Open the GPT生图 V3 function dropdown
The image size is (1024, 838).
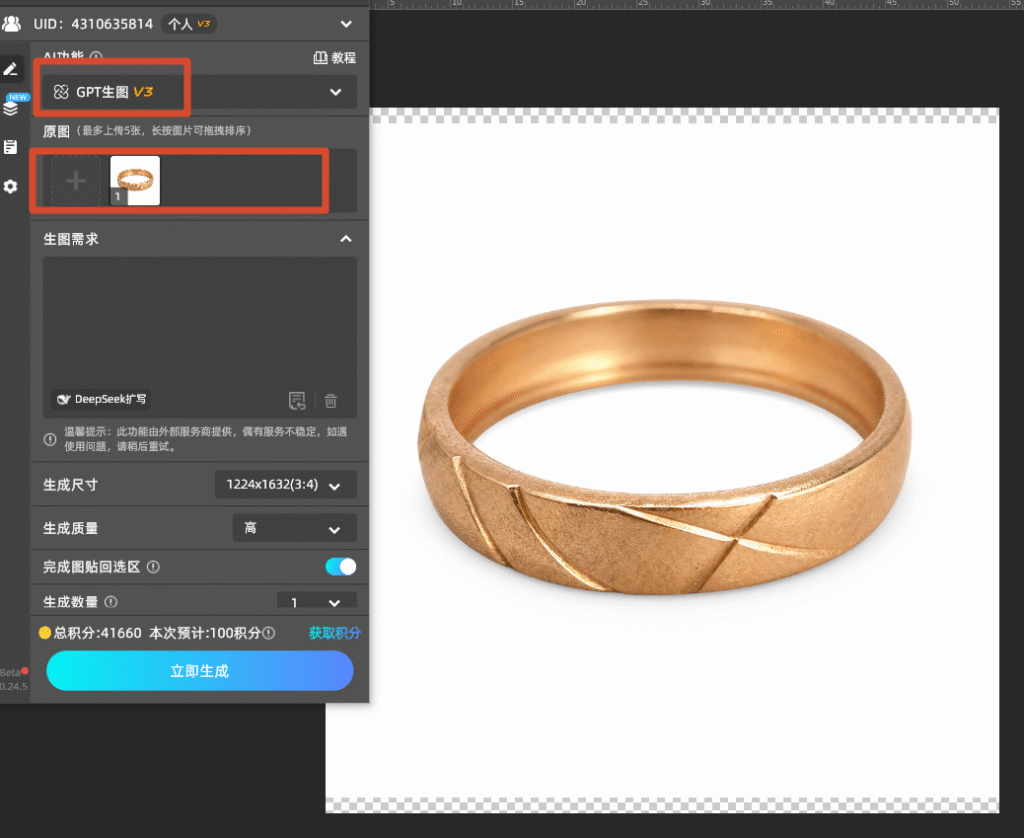[199, 92]
